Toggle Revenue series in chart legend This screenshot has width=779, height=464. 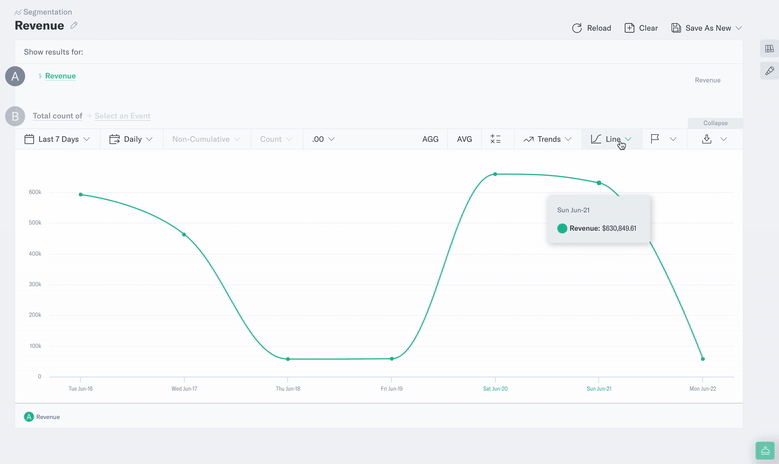(42, 417)
